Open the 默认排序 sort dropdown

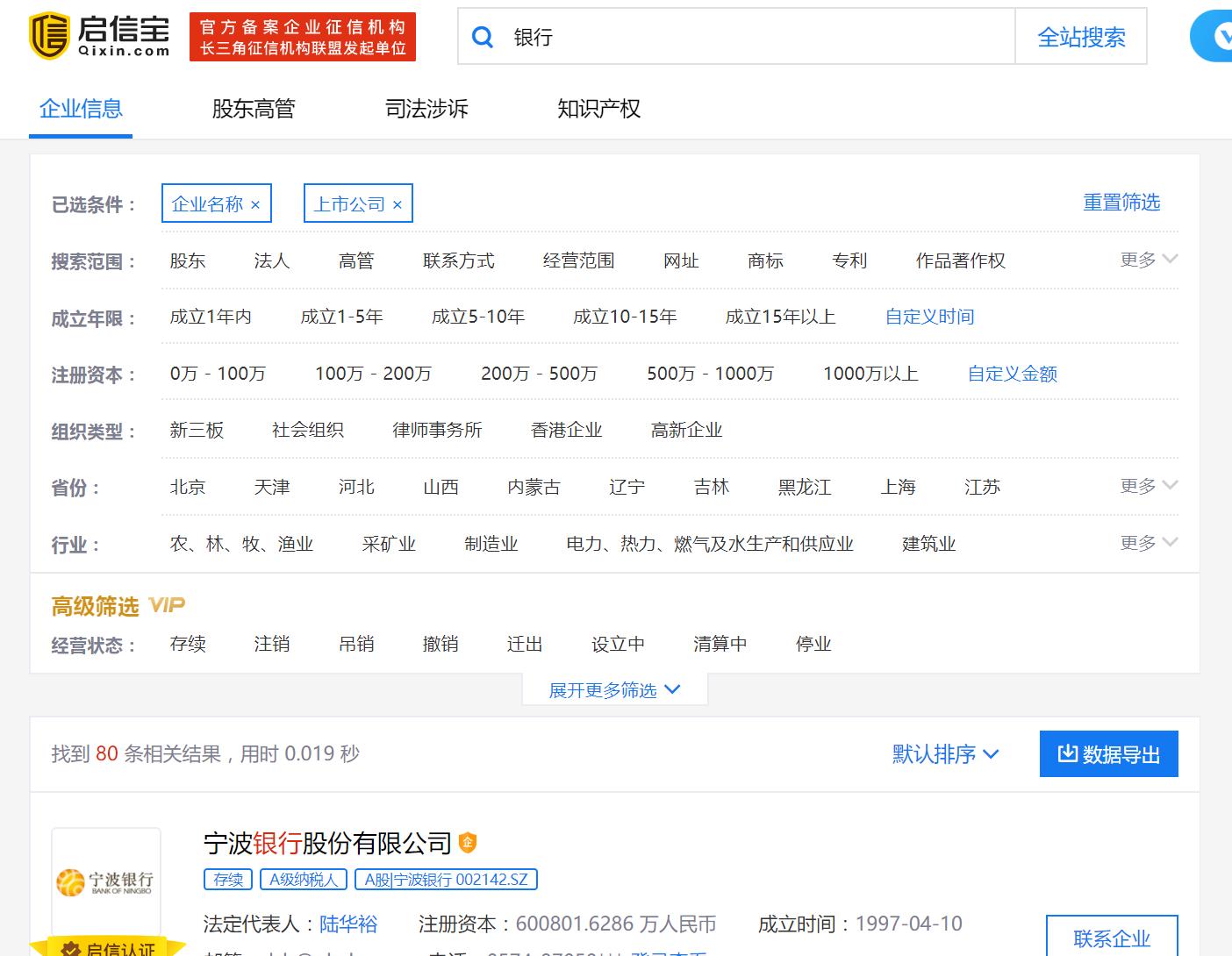coord(946,754)
